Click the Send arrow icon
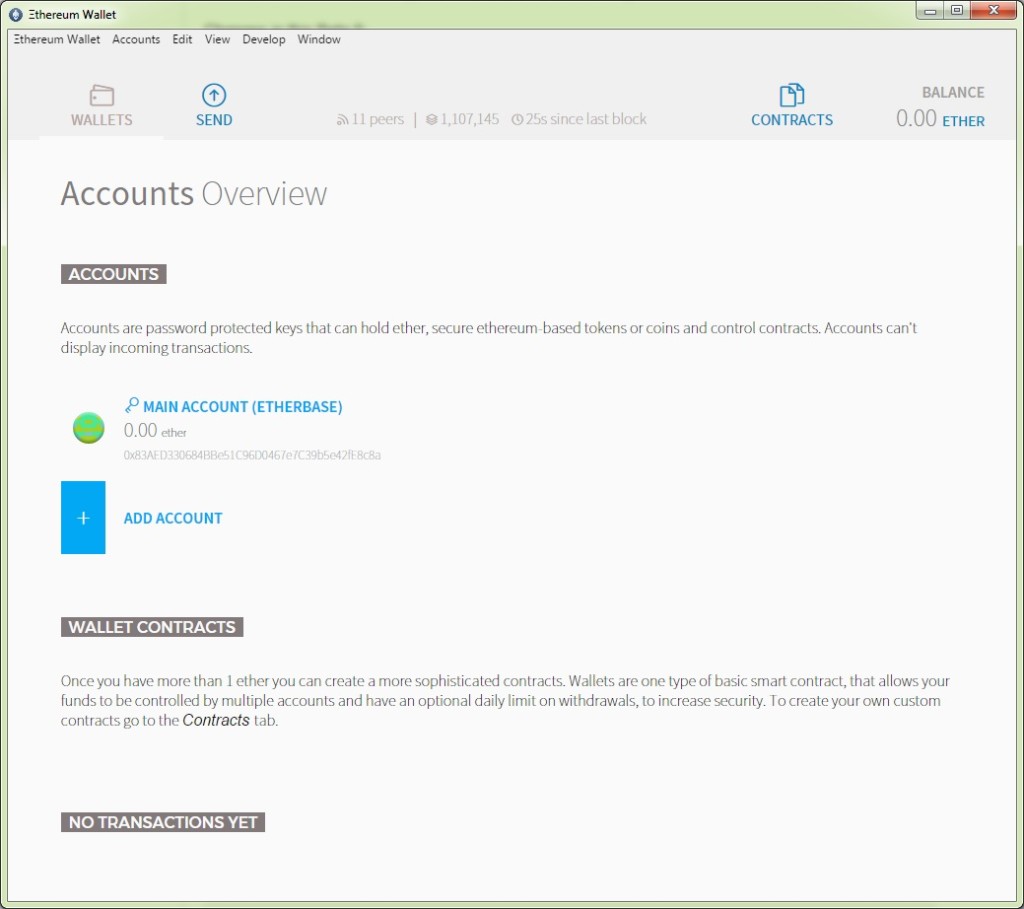The width and height of the screenshot is (1024, 909). pyautogui.click(x=213, y=95)
